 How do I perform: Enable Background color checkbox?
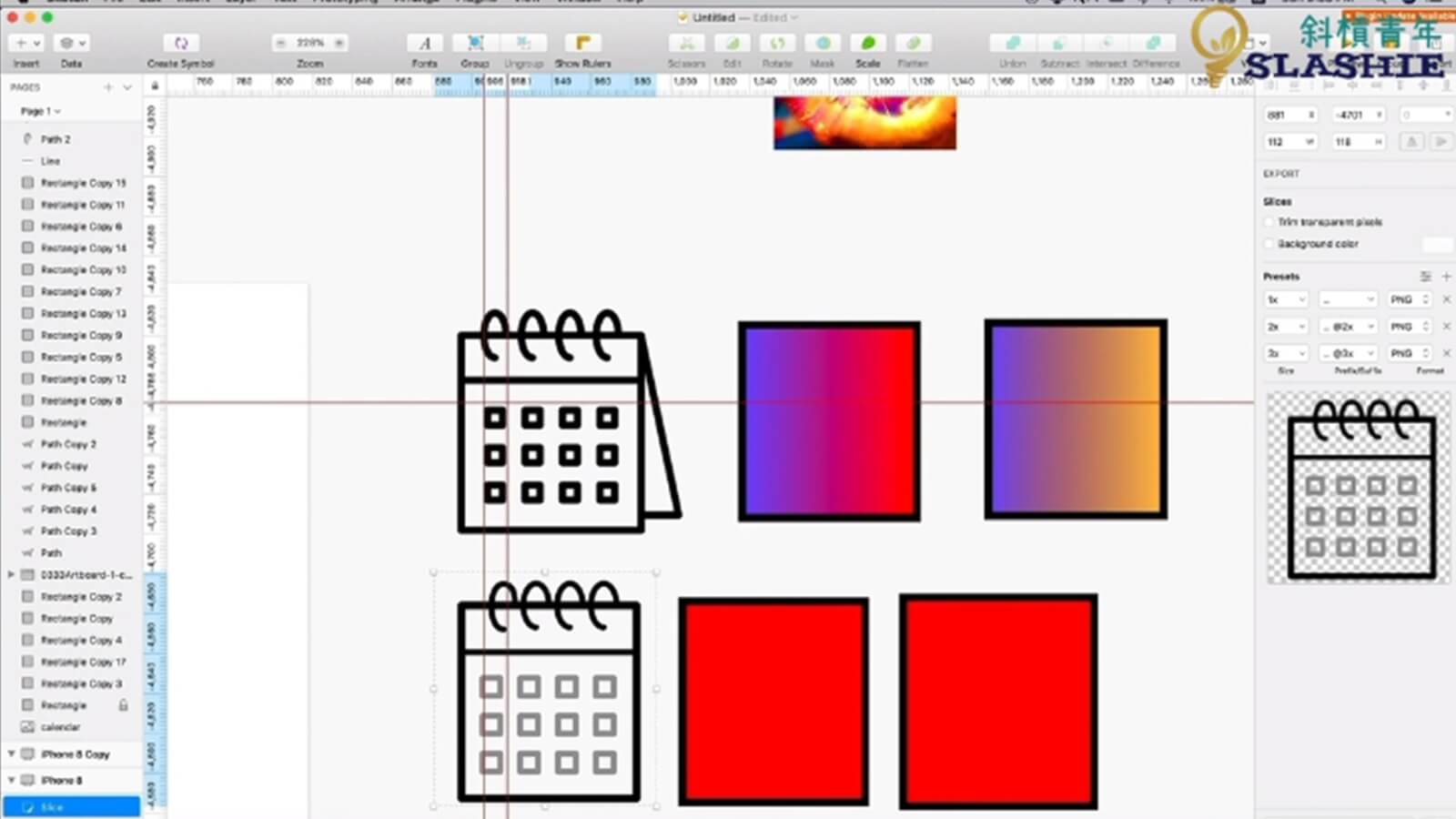pyautogui.click(x=1269, y=244)
